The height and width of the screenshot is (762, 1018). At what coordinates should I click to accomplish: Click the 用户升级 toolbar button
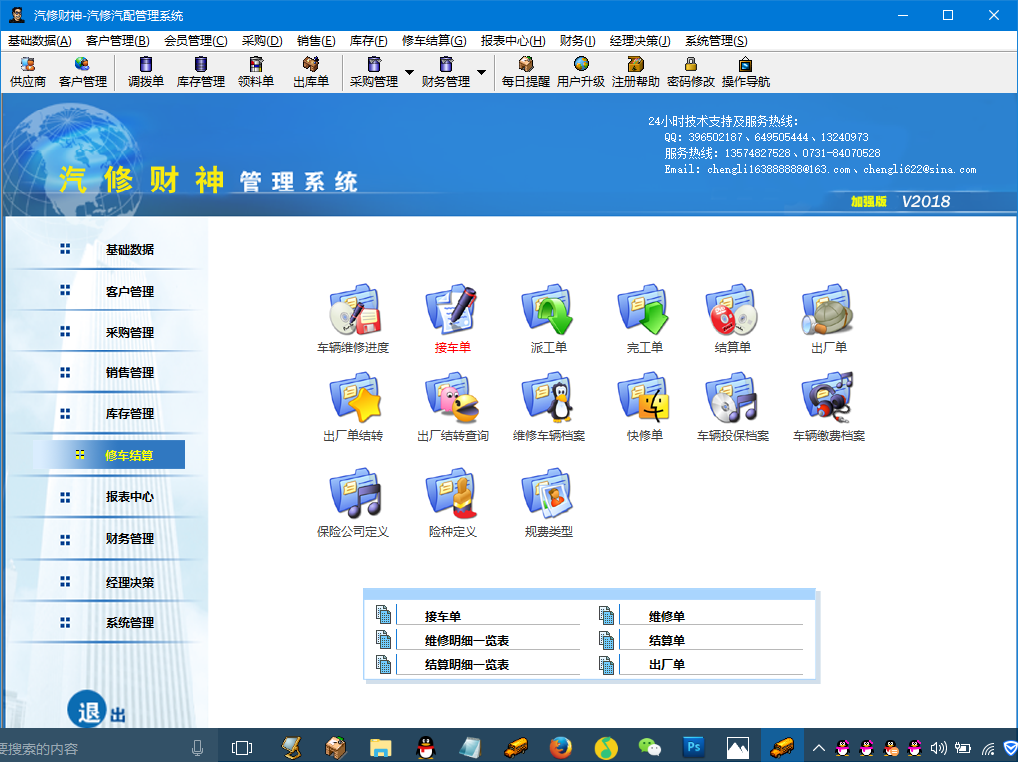point(581,72)
